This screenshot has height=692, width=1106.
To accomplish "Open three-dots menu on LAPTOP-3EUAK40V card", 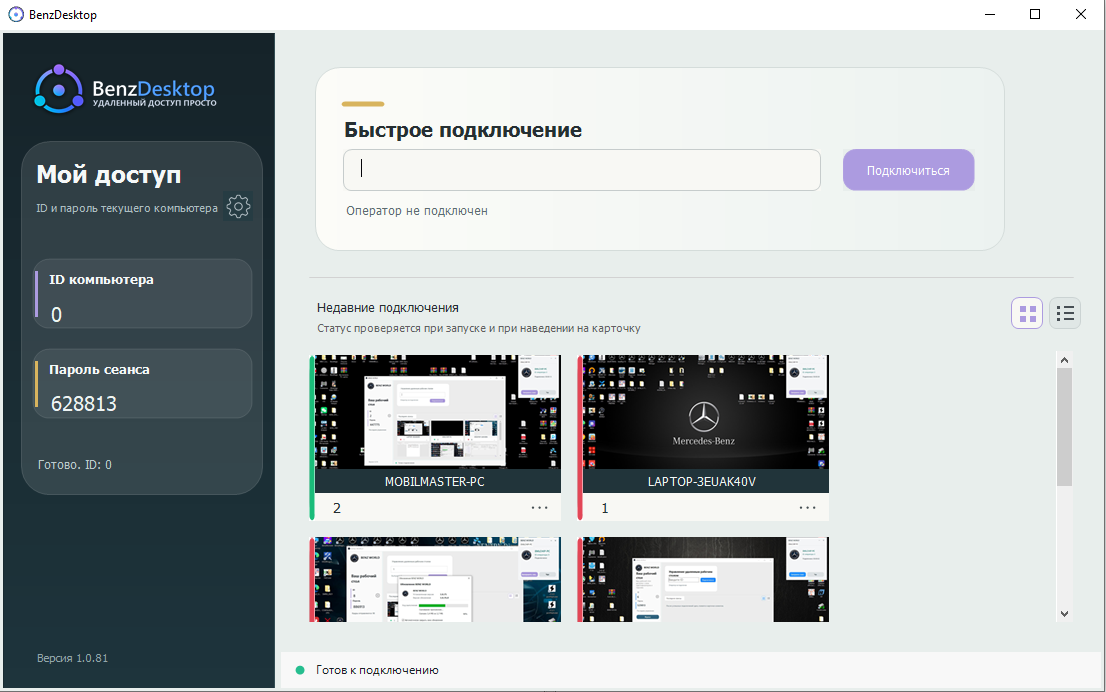I will 808,508.
